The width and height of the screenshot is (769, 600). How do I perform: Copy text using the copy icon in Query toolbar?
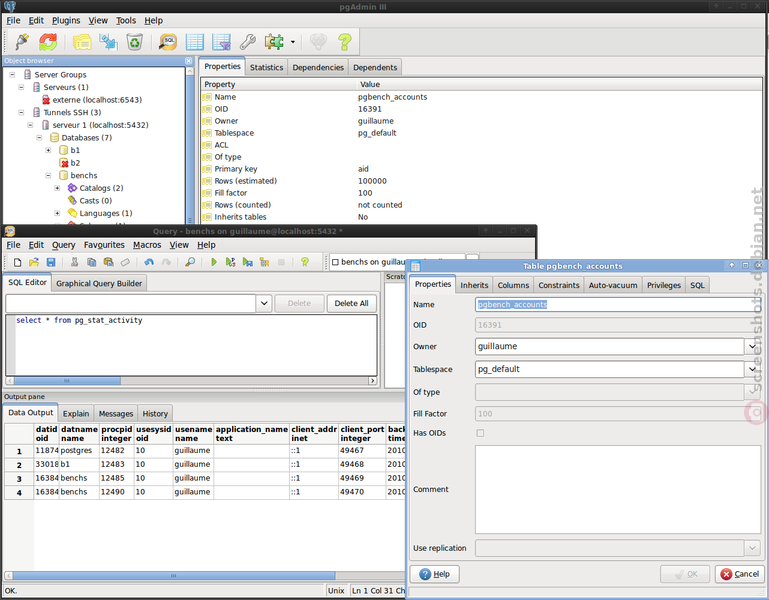[x=91, y=262]
